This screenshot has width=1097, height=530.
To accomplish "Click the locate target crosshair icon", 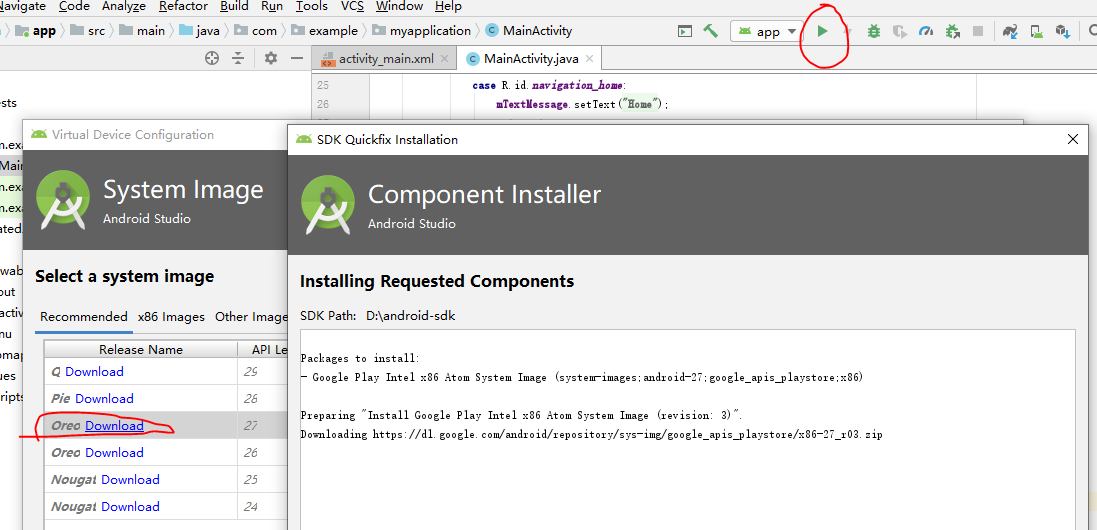I will [x=212, y=58].
